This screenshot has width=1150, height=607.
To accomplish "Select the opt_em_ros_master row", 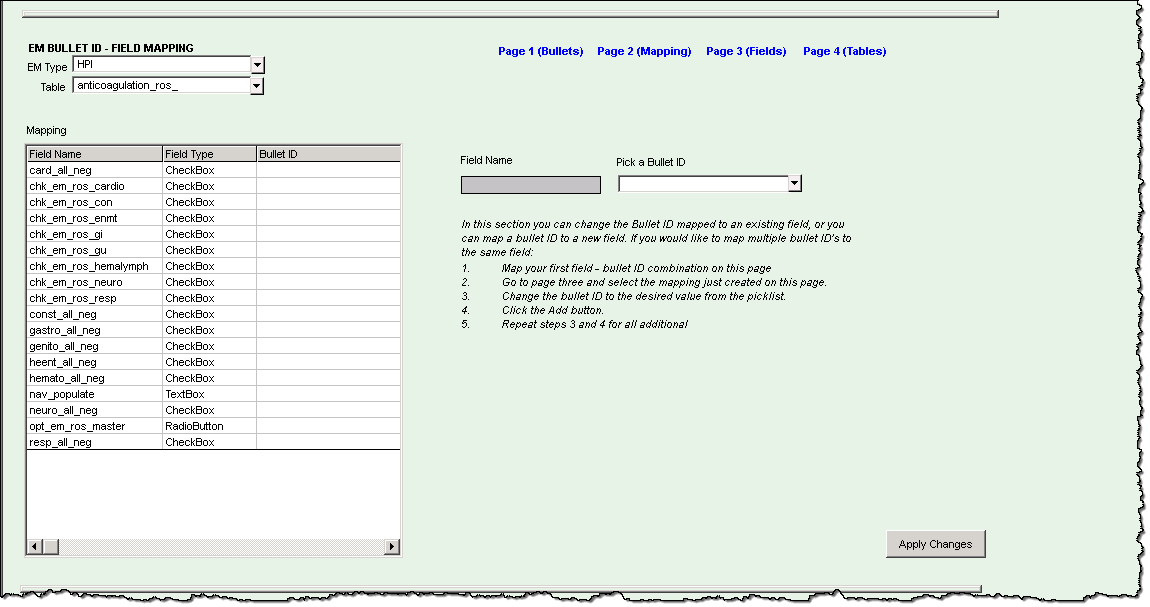I will tap(213, 427).
